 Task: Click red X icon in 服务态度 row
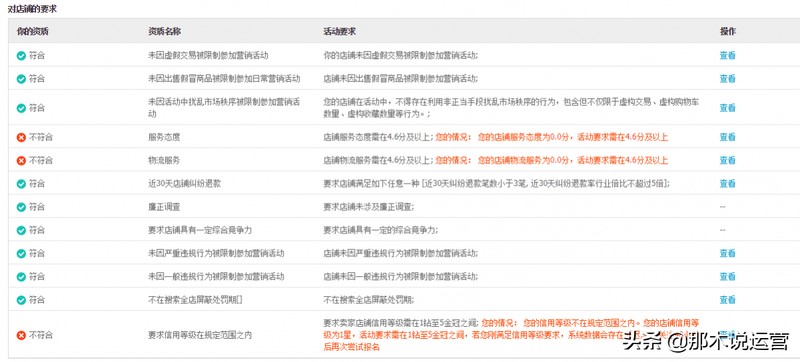[x=21, y=137]
